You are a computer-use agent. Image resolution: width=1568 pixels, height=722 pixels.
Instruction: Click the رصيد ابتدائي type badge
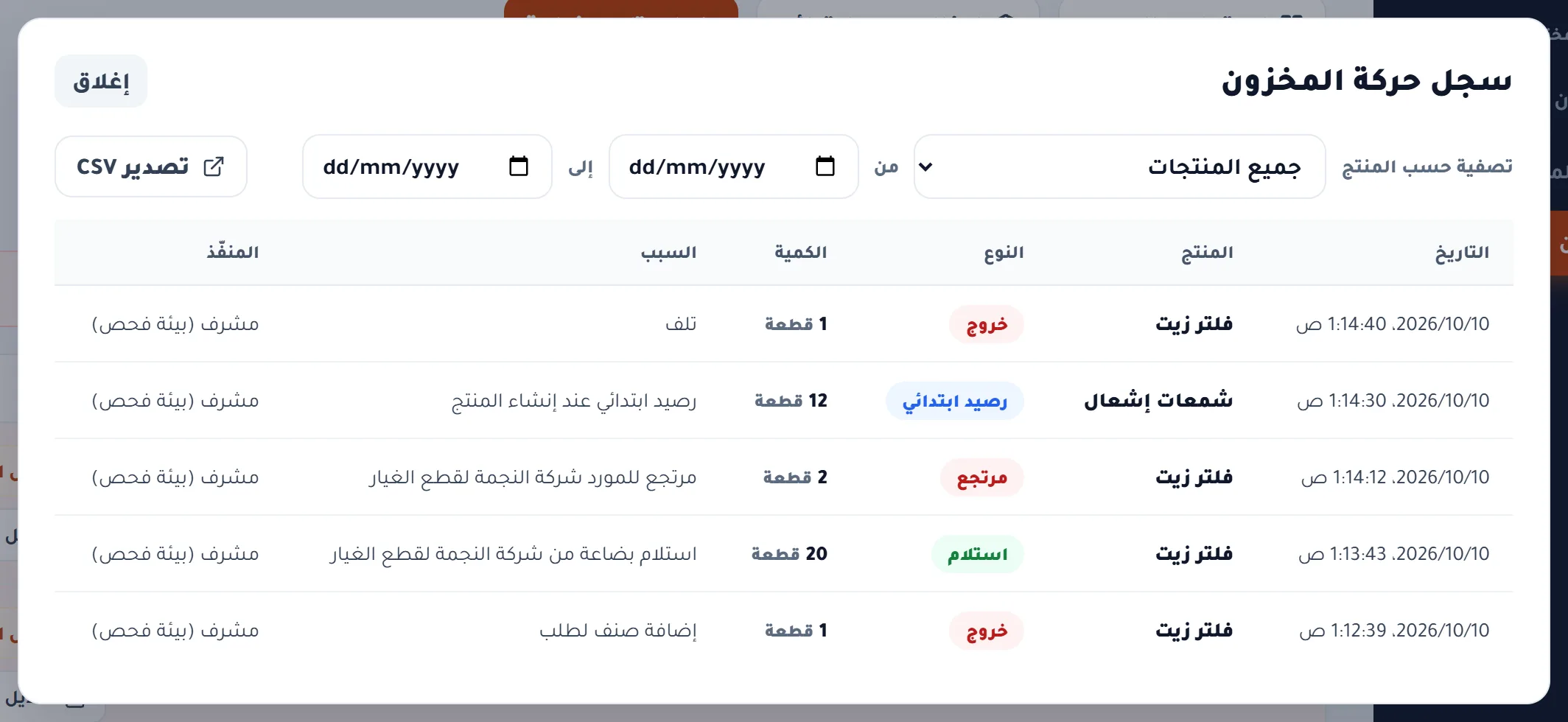pyautogui.click(x=955, y=401)
